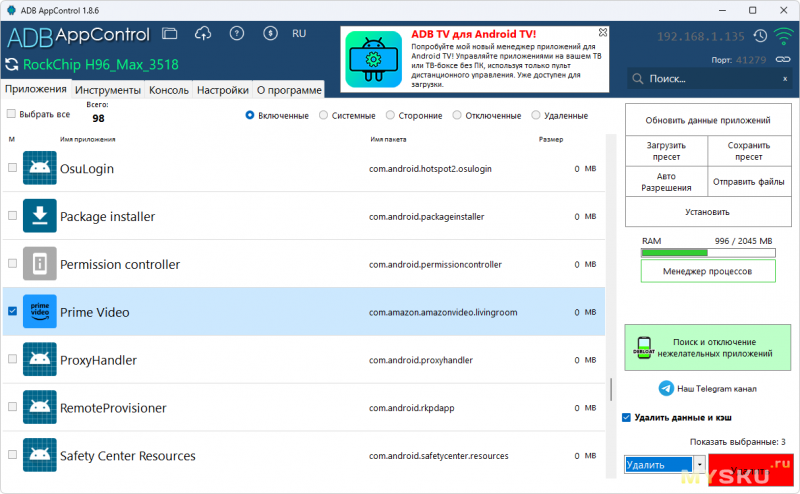The image size is (800, 494).
Task: Select the Системные radio filter
Action: (323, 115)
